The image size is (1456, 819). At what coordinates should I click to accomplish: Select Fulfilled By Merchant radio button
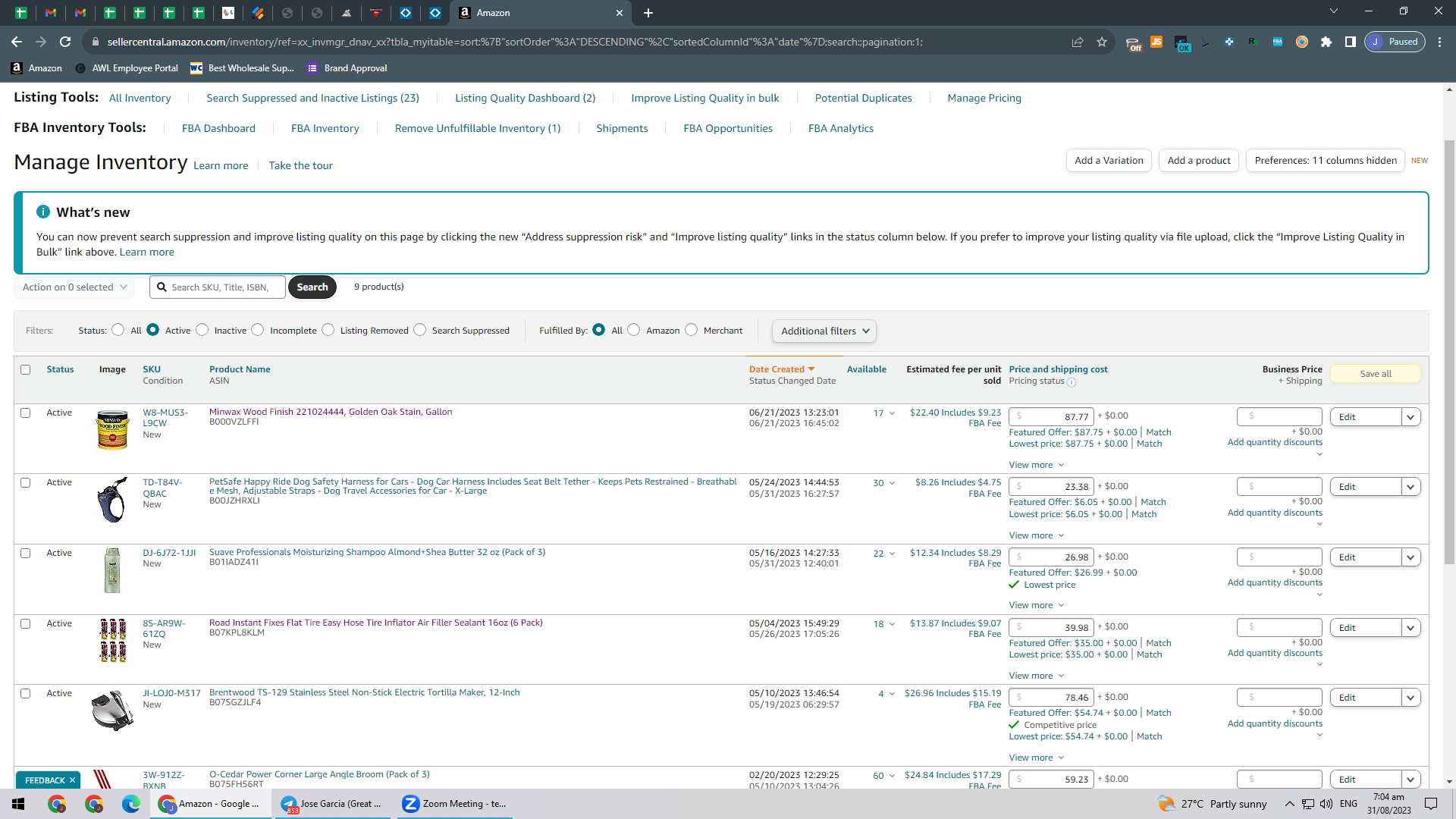691,330
